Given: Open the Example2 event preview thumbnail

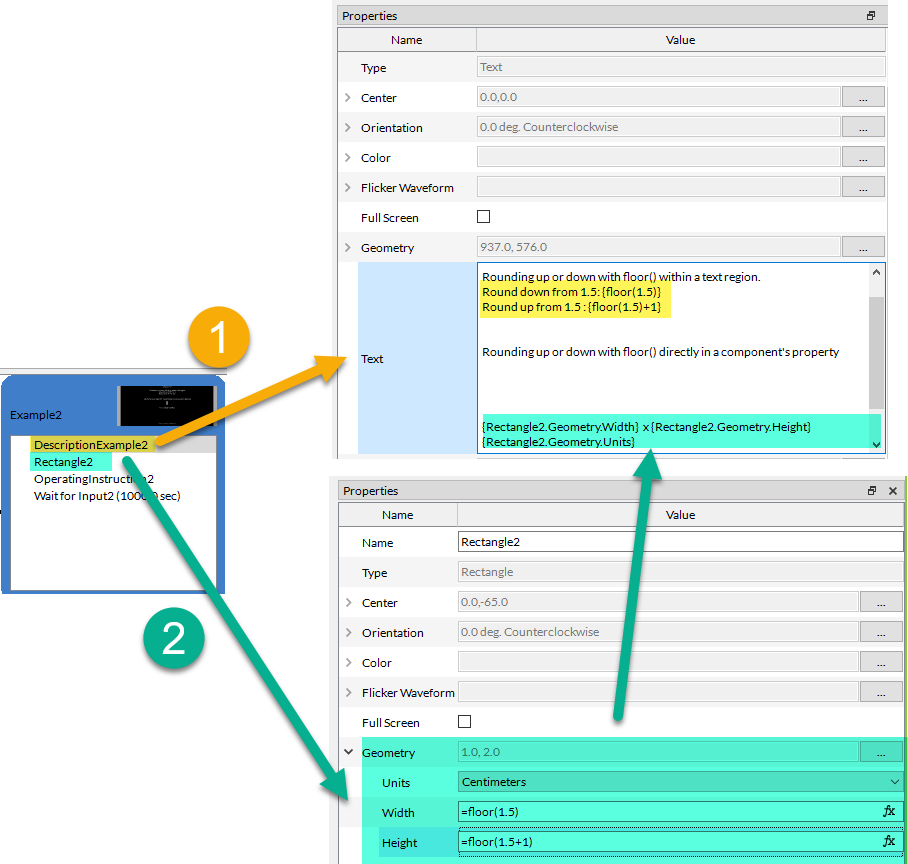Looking at the screenshot, I should (x=166, y=406).
